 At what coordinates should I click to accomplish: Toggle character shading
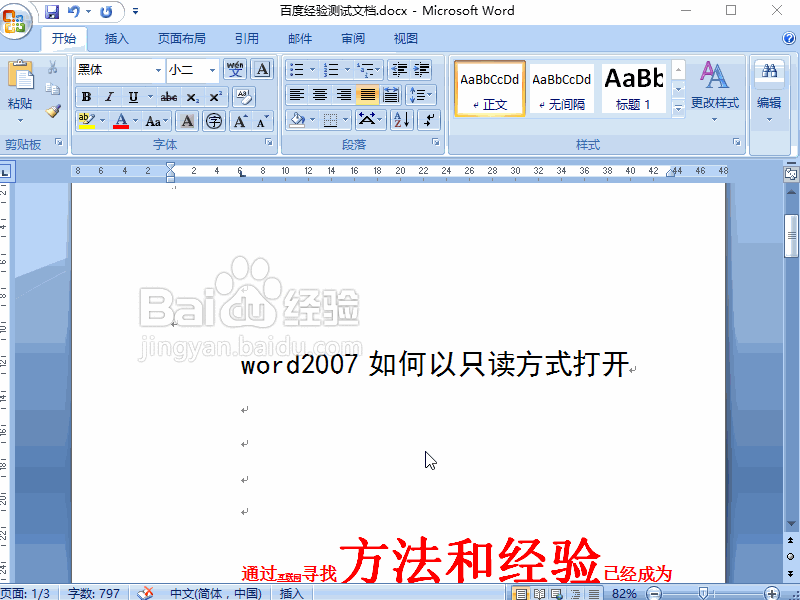coord(187,121)
